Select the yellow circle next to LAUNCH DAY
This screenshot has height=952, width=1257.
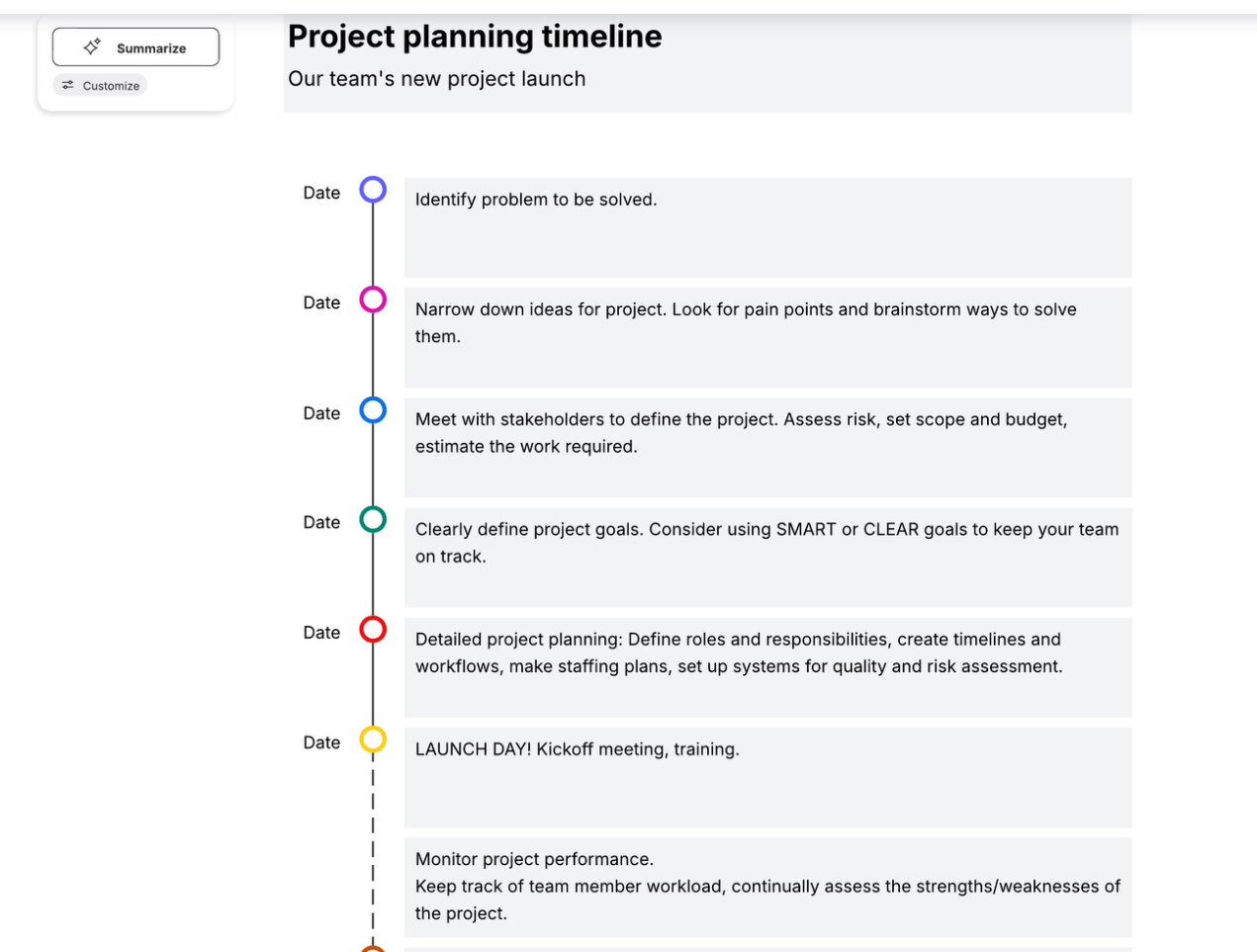(373, 740)
